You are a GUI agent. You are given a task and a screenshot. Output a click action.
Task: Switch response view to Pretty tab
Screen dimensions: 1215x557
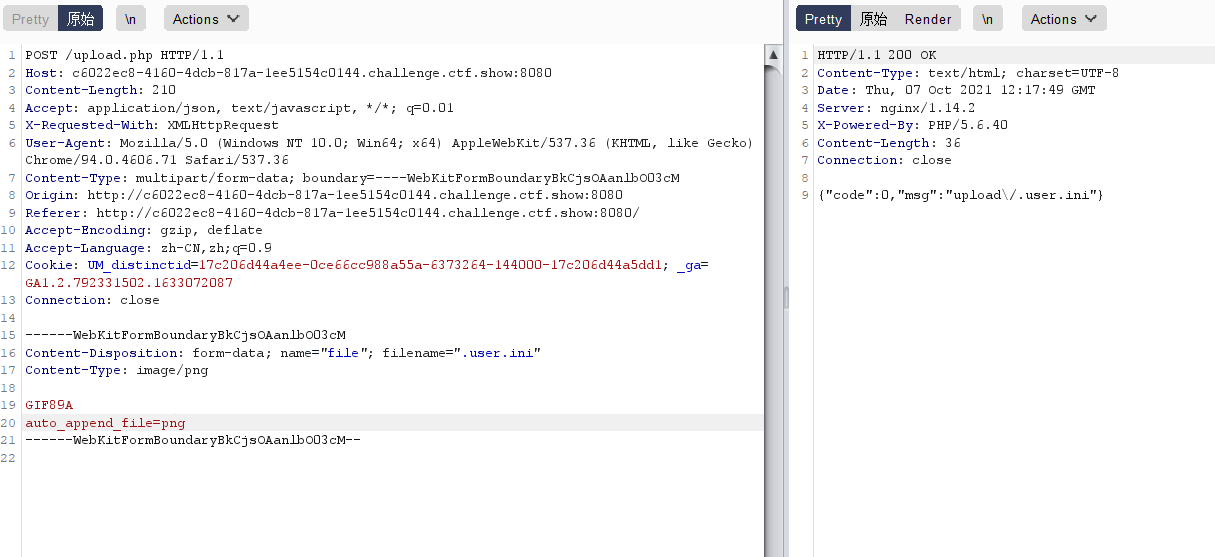pyautogui.click(x=823, y=19)
